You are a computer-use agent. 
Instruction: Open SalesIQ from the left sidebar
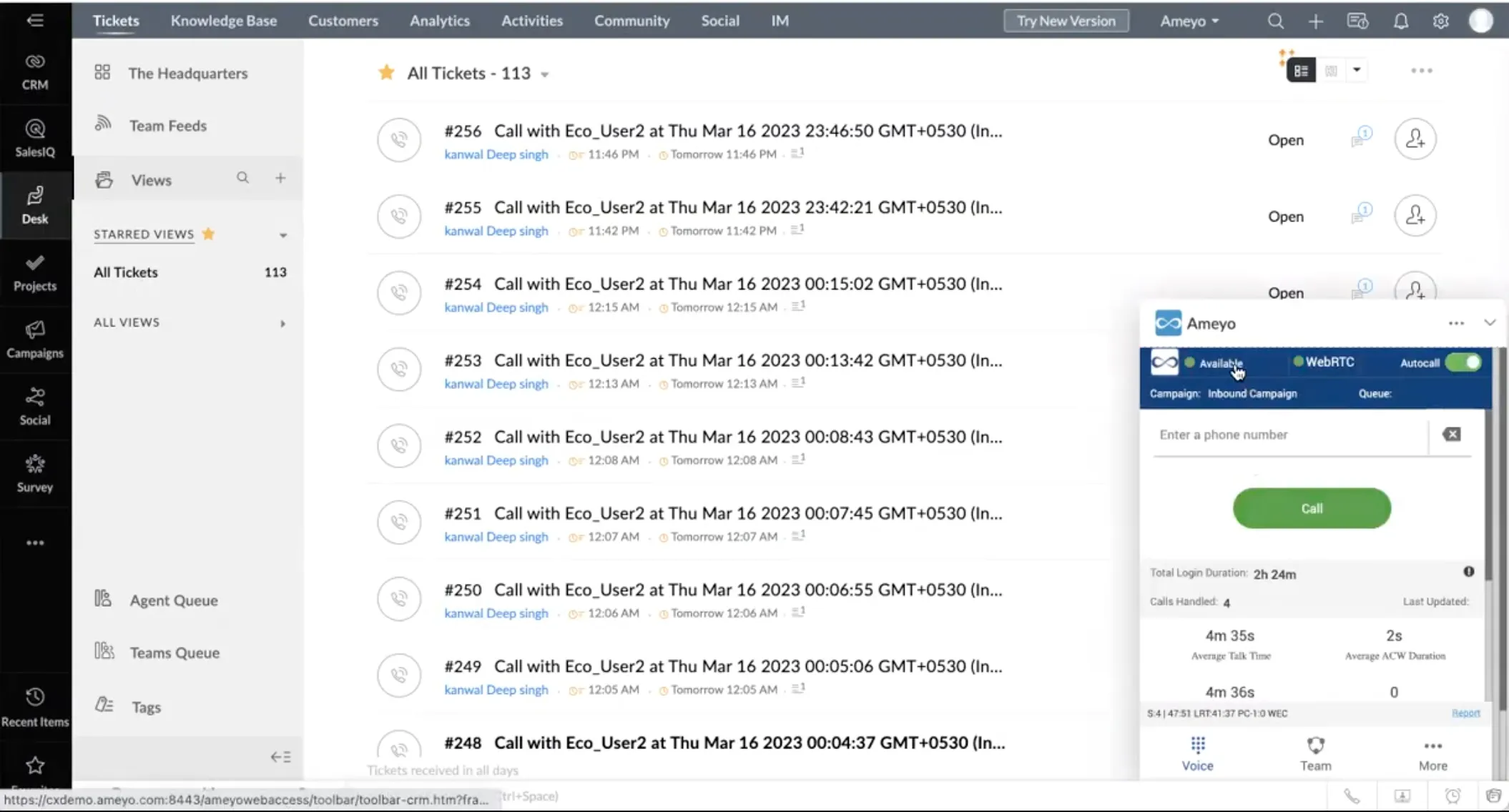34,139
